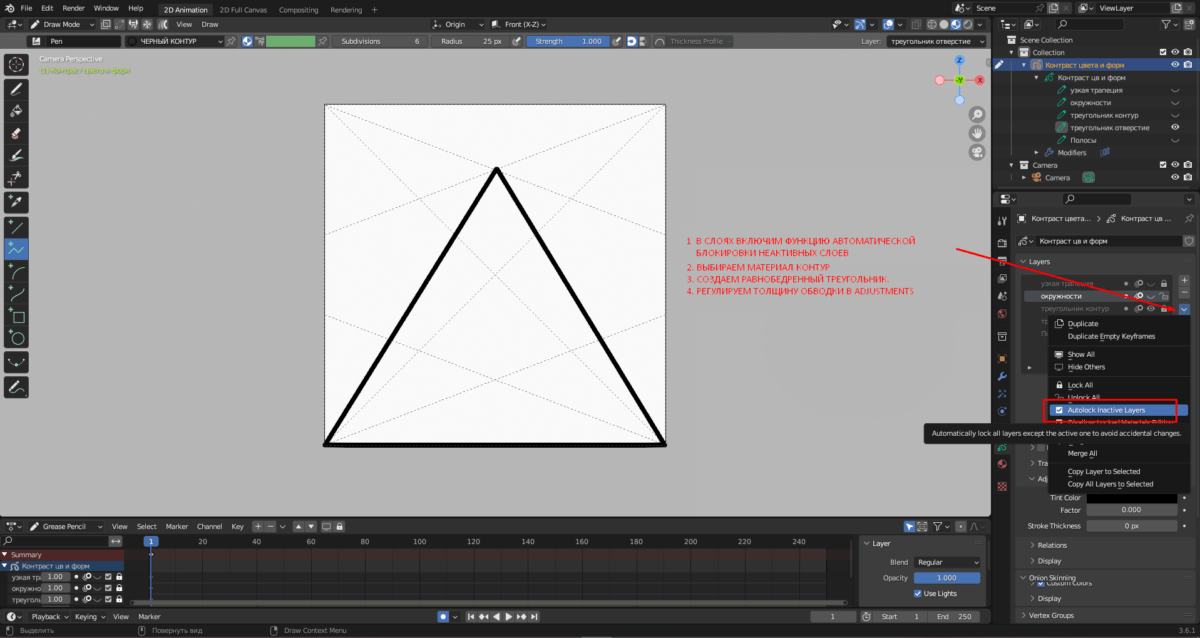Click the Strength slider in header
Screen dimensions: 1200x638
567,41
